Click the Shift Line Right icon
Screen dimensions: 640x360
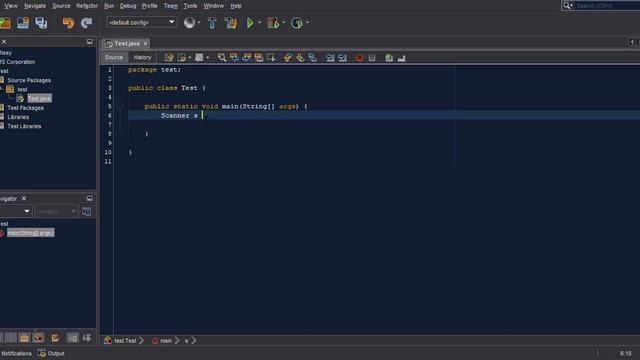(342, 58)
